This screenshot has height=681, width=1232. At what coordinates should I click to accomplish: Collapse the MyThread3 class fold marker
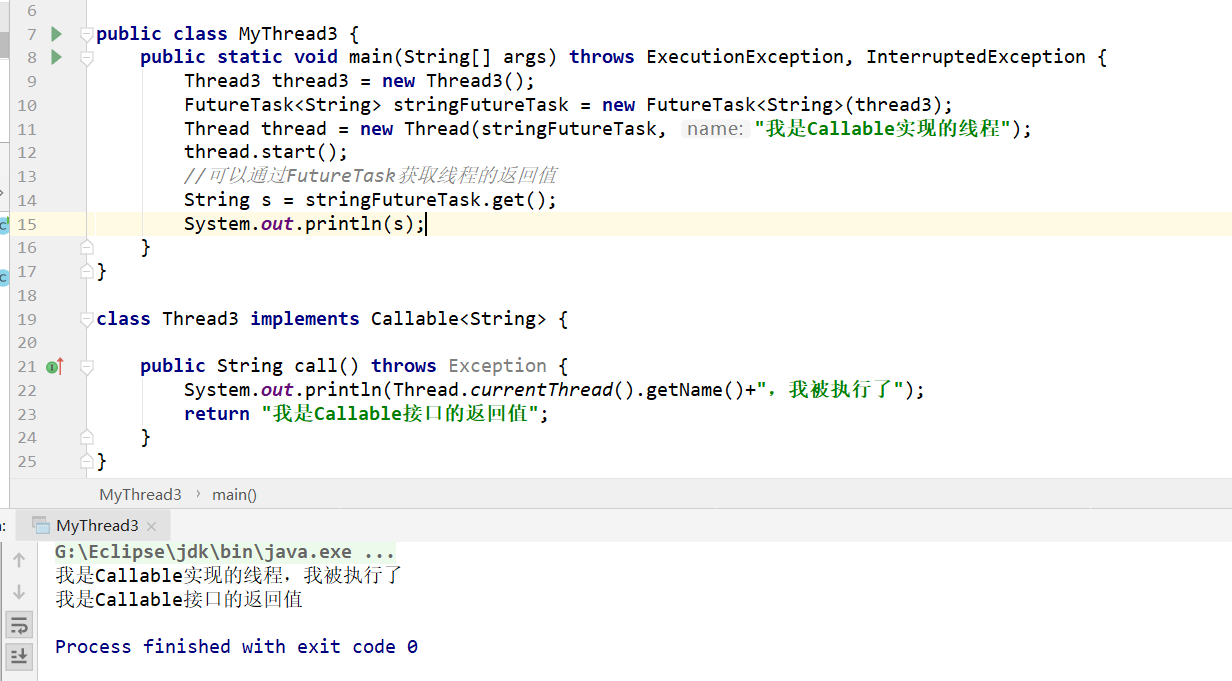(x=86, y=34)
